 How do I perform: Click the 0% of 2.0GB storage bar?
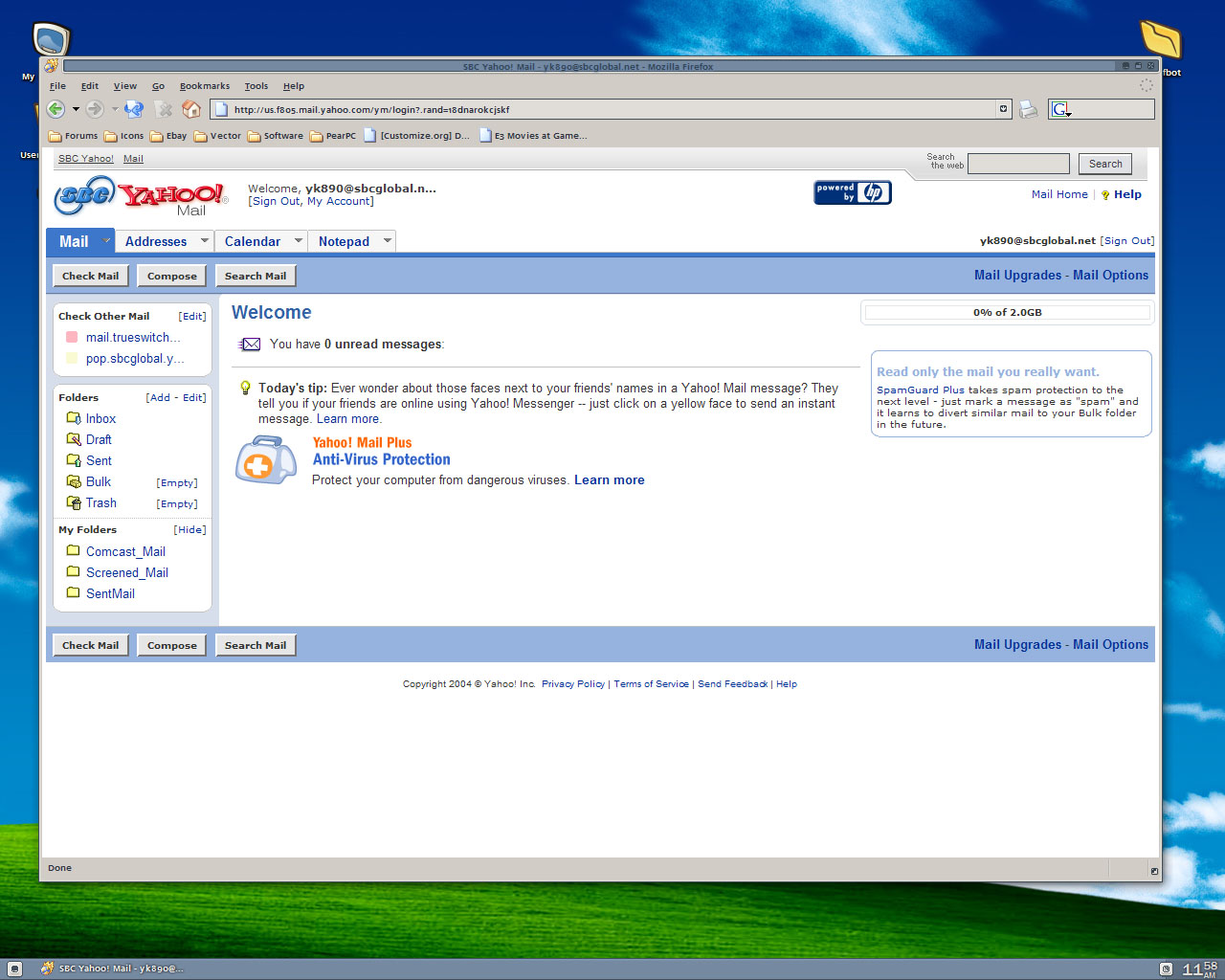tap(1007, 313)
